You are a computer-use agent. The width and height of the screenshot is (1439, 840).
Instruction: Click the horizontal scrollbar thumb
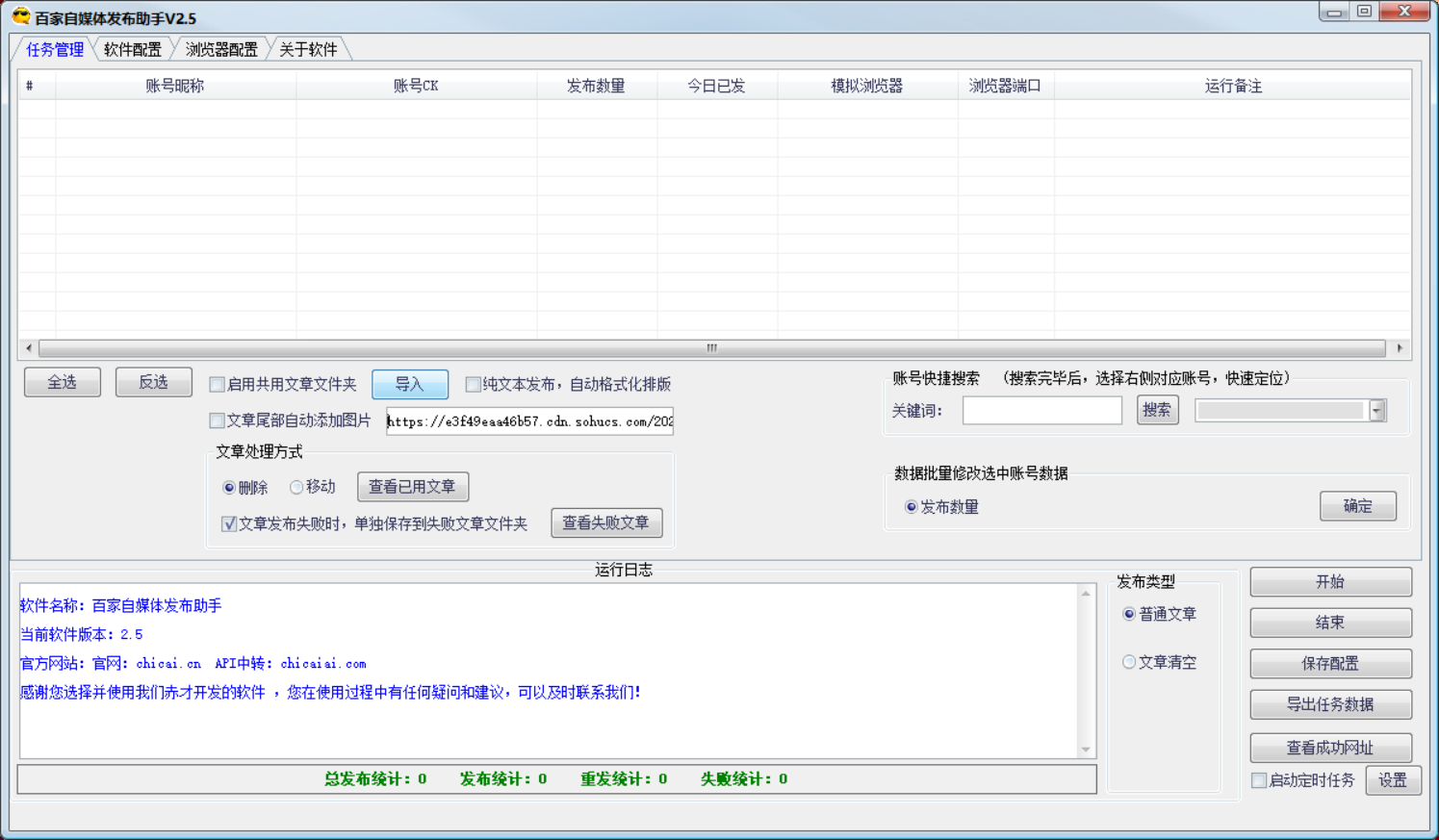click(712, 348)
